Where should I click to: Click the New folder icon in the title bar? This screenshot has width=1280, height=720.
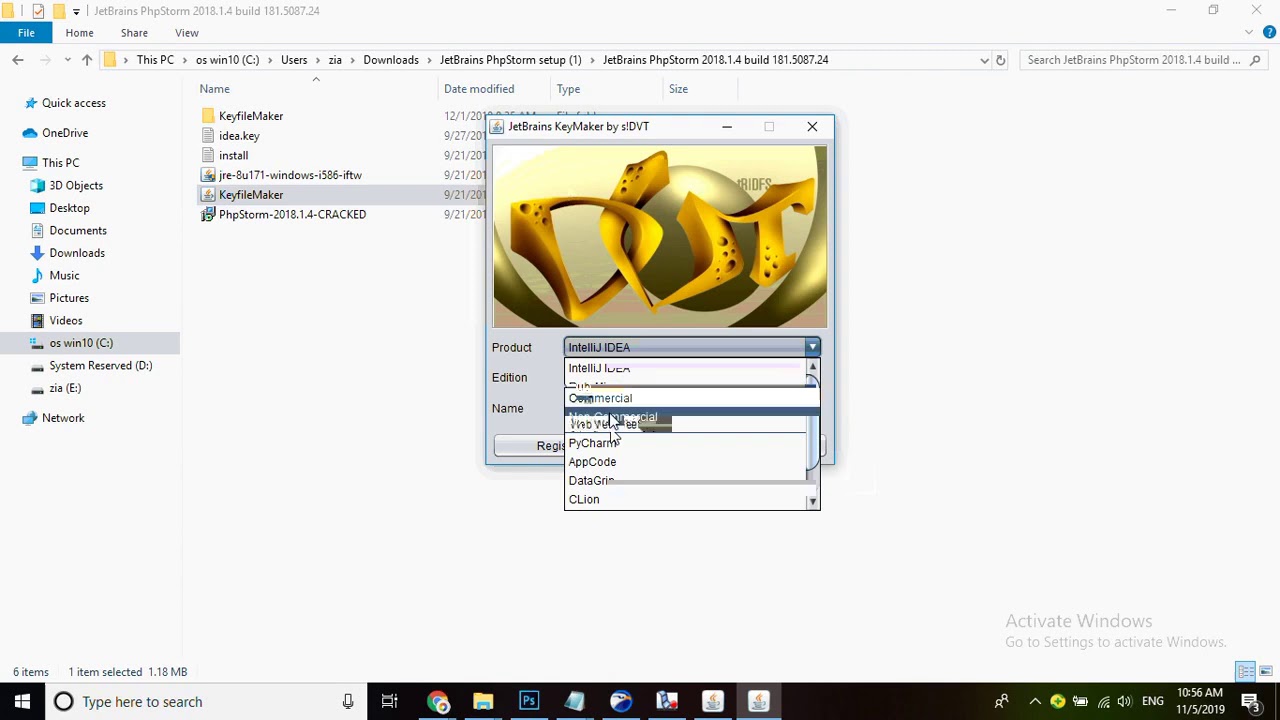click(x=57, y=11)
